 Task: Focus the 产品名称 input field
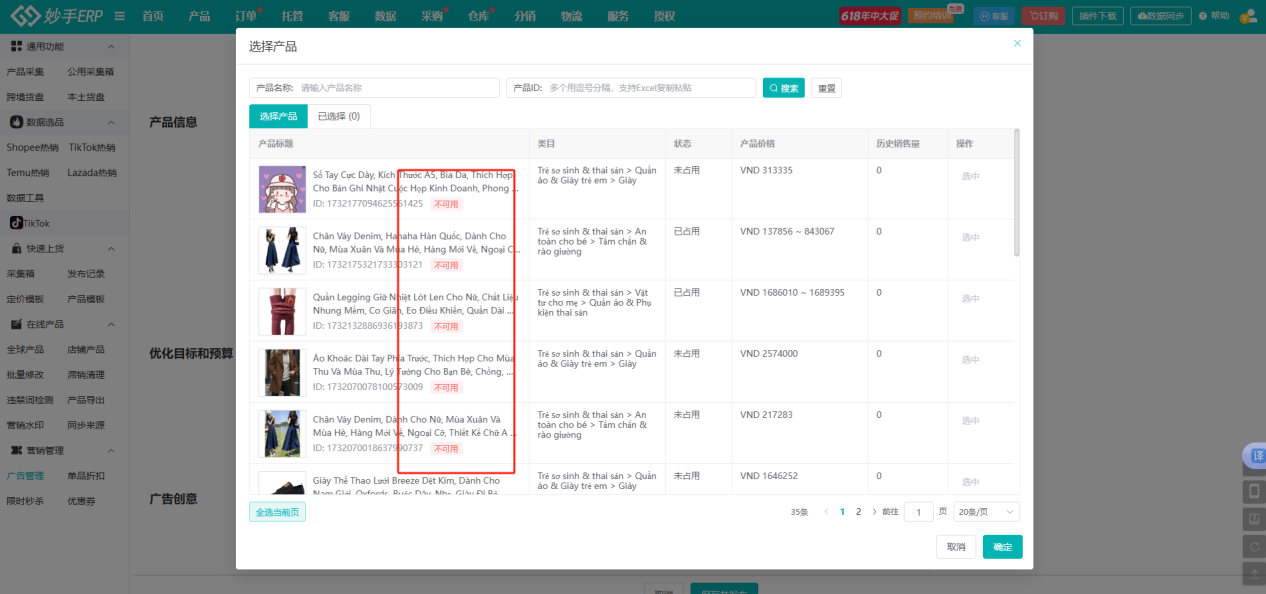(x=397, y=88)
